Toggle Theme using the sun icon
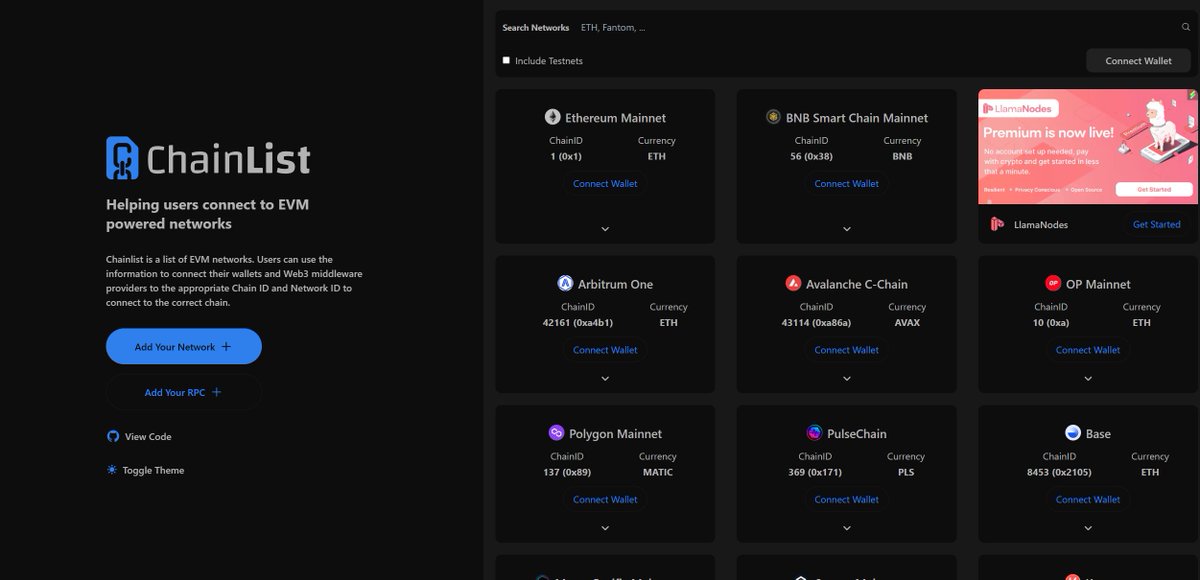Image resolution: width=1200 pixels, height=580 pixels. coord(112,470)
